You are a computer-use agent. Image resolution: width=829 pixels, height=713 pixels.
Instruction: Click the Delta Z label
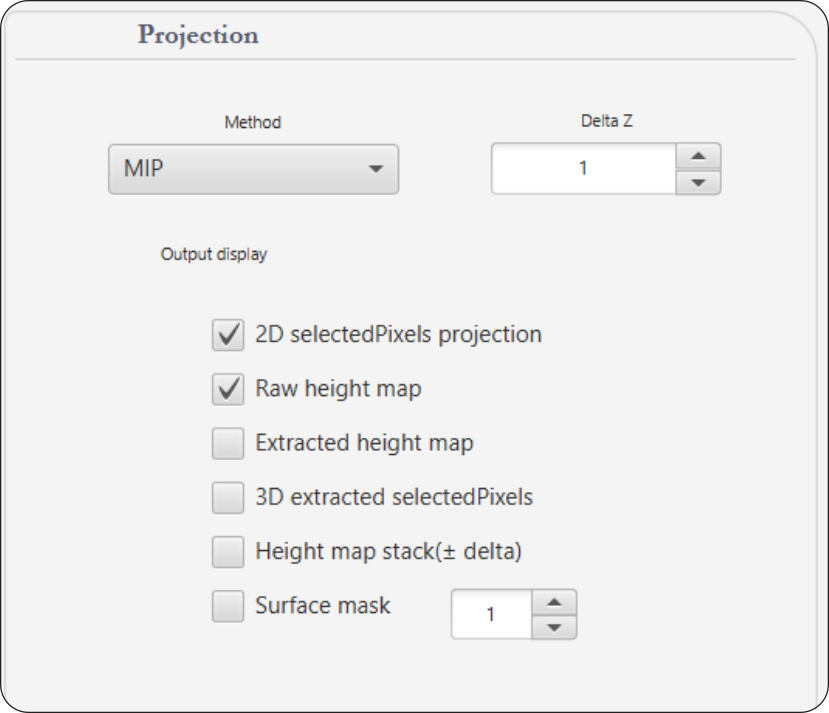point(606,121)
